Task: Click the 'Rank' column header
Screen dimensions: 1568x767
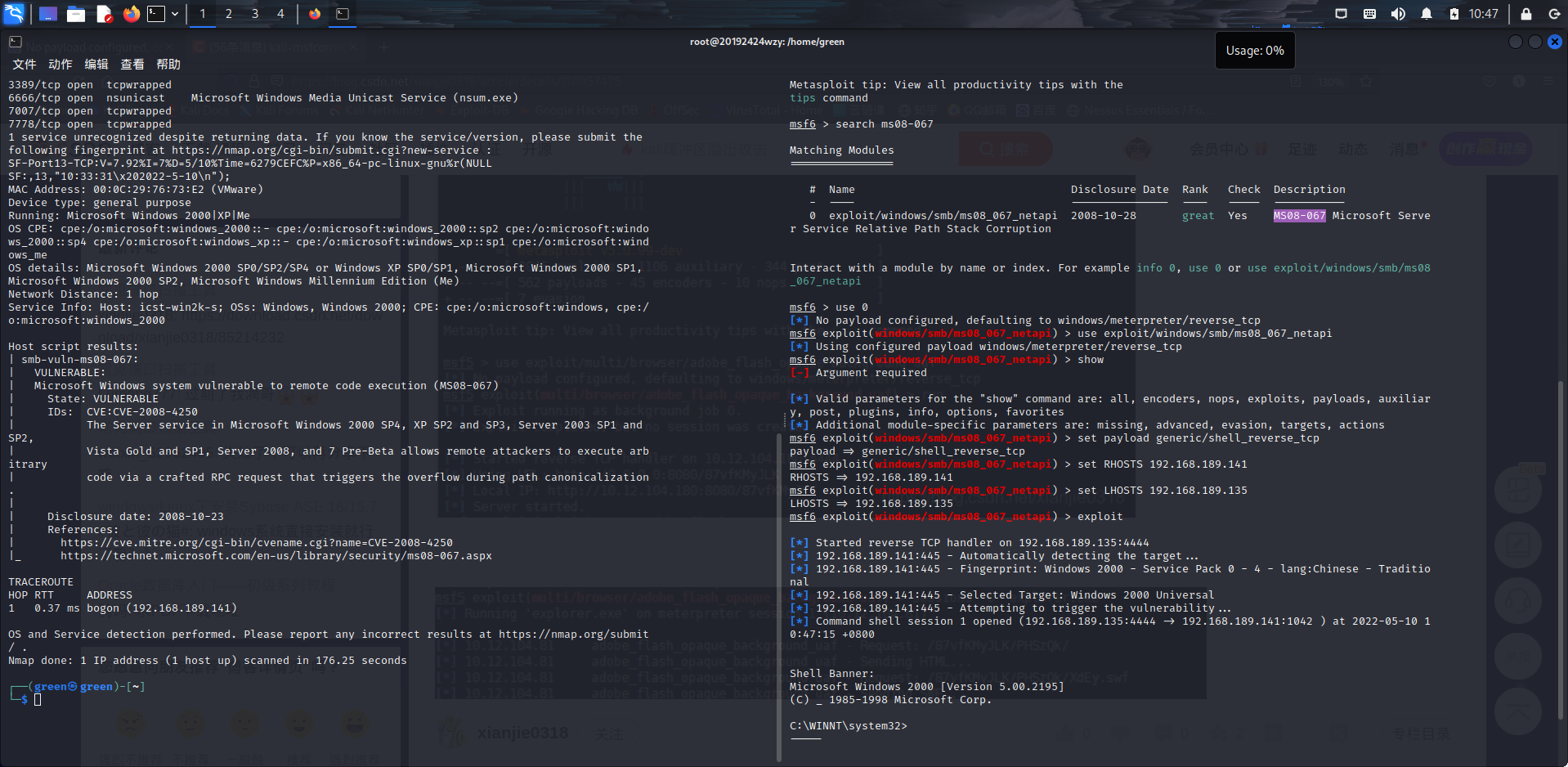Action: [x=1195, y=190]
